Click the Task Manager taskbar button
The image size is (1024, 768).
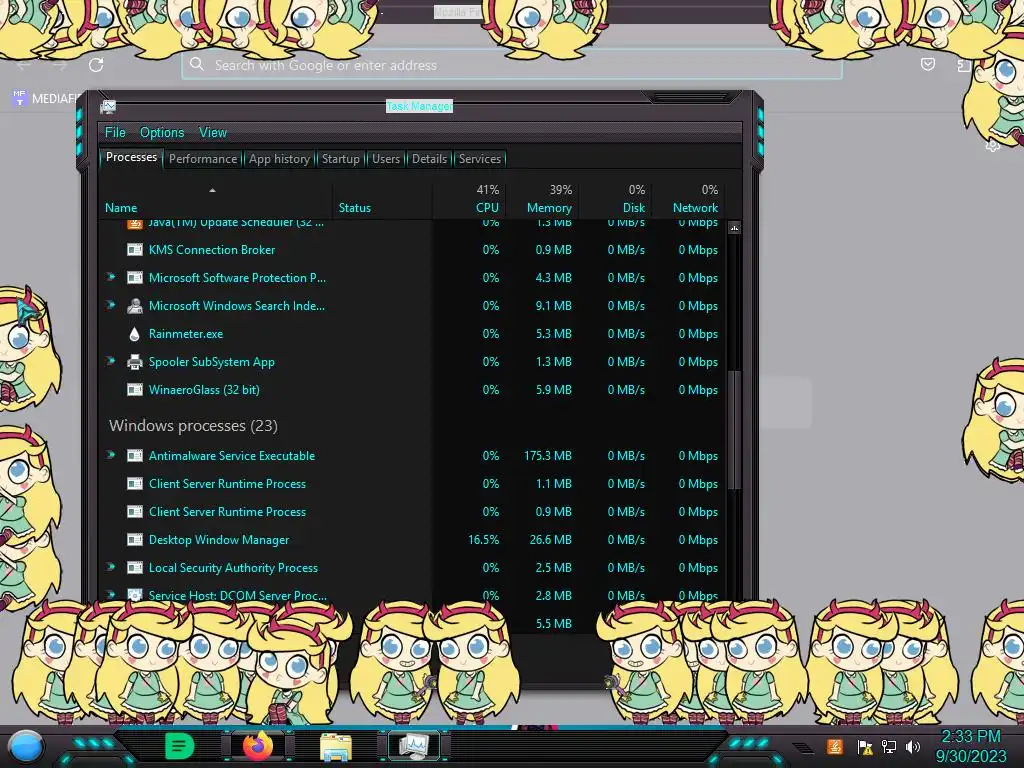[414, 746]
